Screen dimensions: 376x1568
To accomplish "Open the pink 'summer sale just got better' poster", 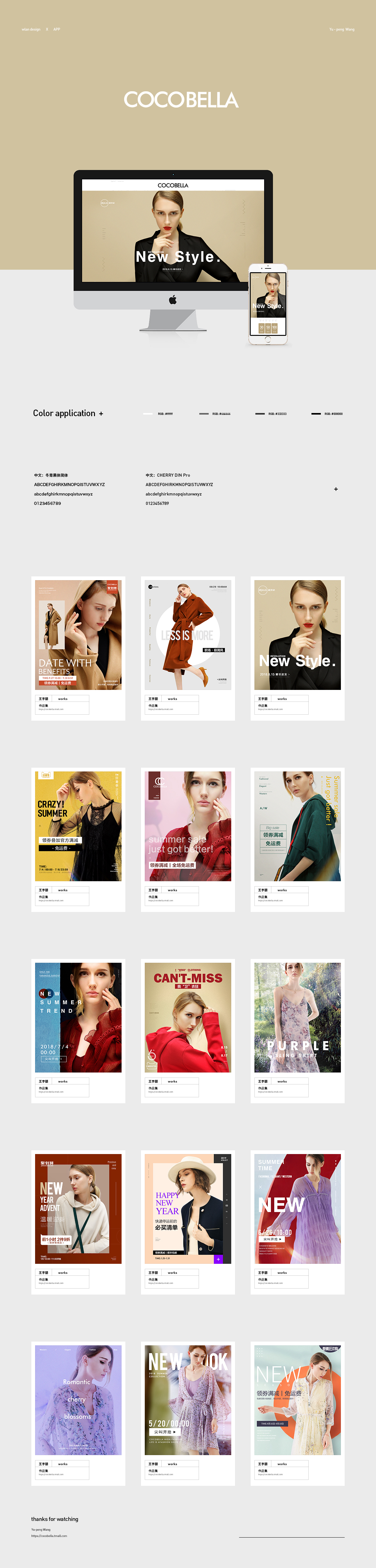I will (x=188, y=826).
